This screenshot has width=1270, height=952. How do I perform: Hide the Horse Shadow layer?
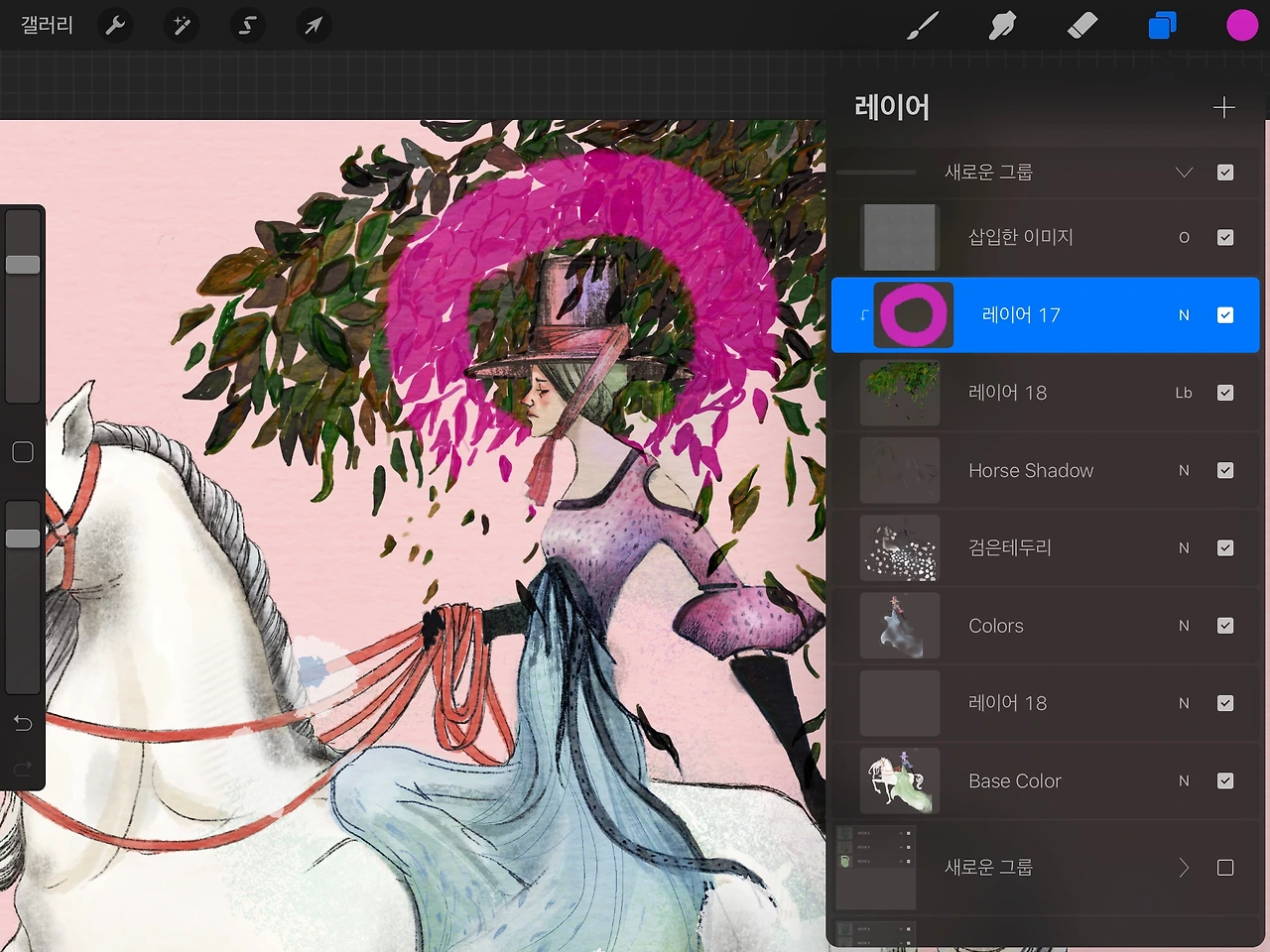tap(1225, 470)
